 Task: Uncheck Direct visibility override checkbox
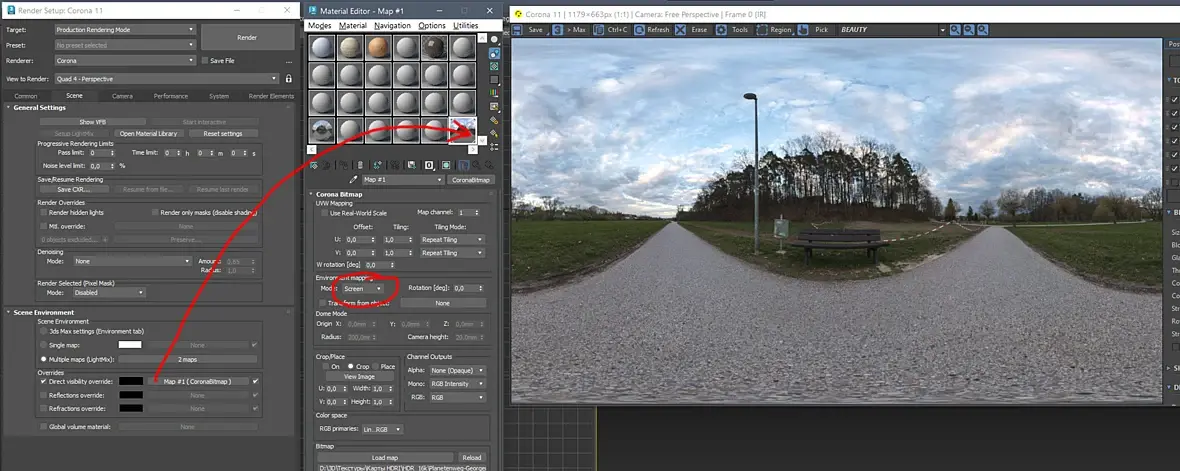44,381
